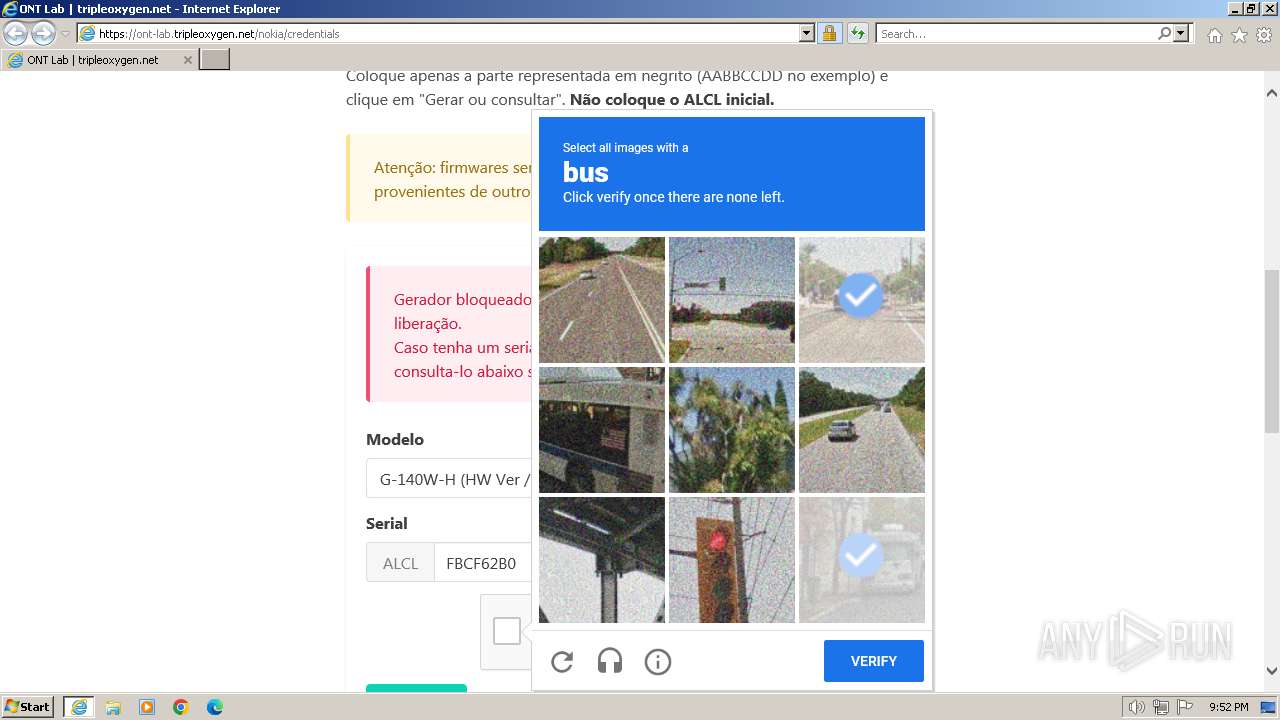The width and height of the screenshot is (1280, 720).
Task: Click the address bar URL field
Action: click(x=448, y=33)
